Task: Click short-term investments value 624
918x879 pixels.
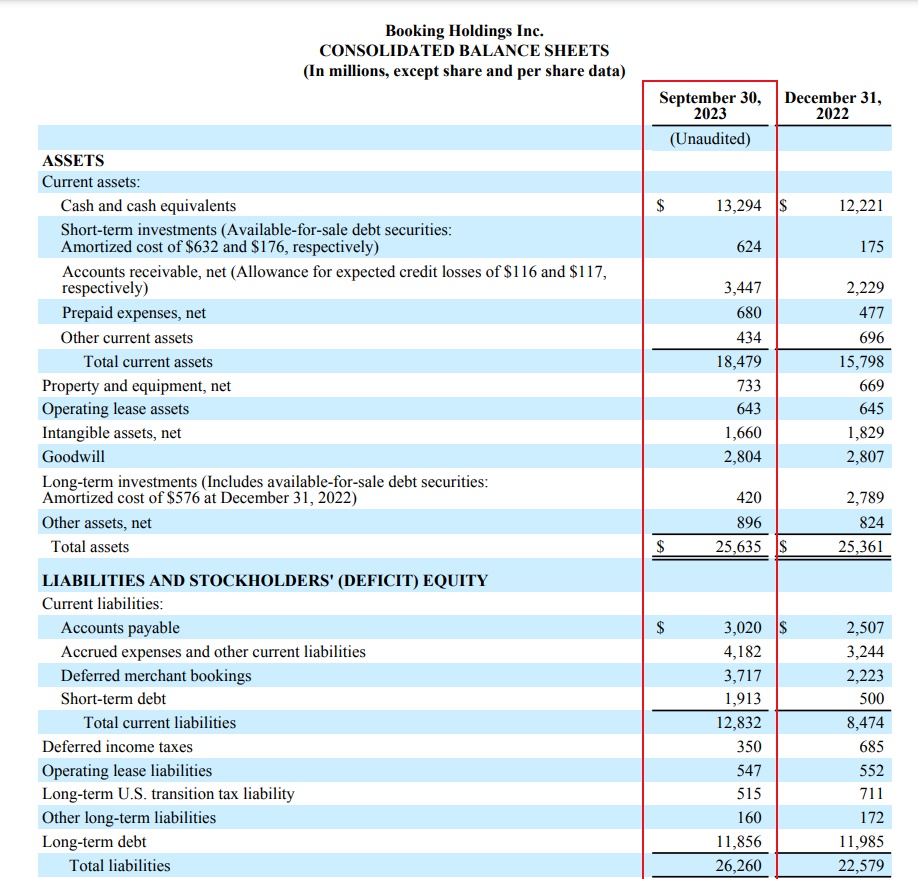Action: pos(749,247)
